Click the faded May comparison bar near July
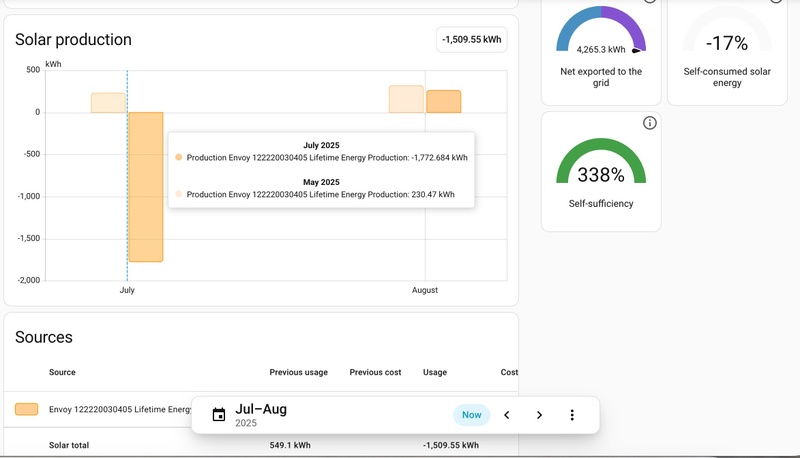The width and height of the screenshot is (800, 458). [x=108, y=103]
